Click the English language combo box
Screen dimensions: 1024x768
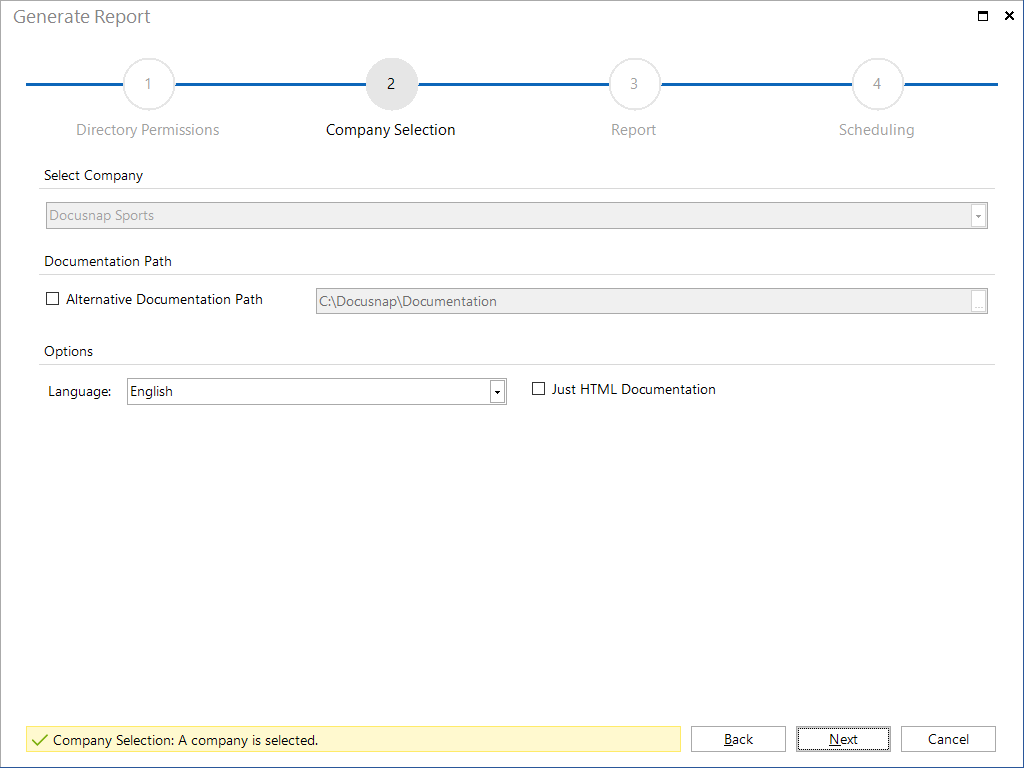tap(316, 392)
